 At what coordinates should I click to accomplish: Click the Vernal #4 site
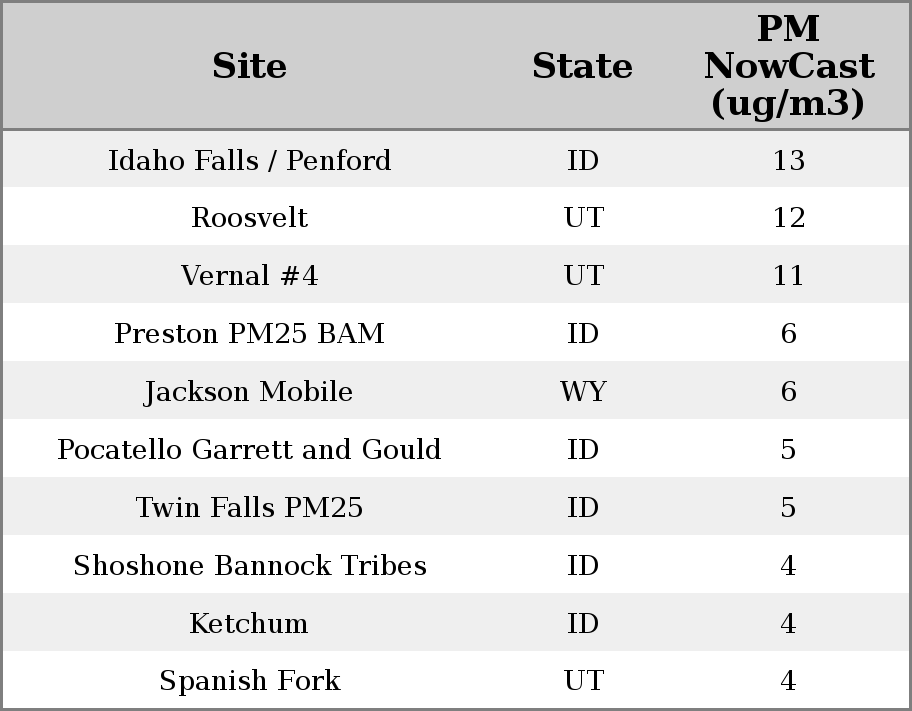249,276
